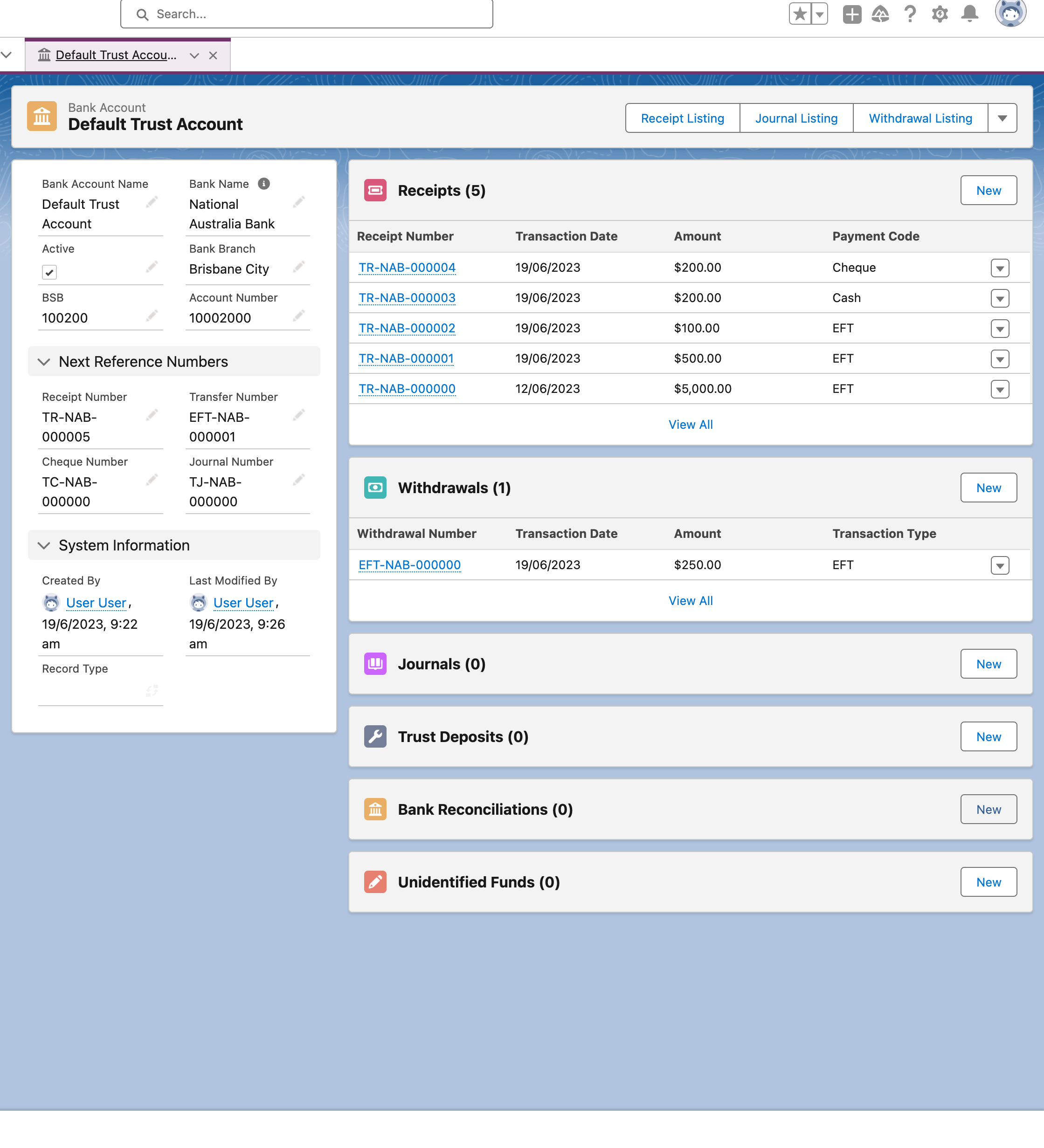This screenshot has height=1148, width=1044.
Task: Click the Receipt Listing button
Action: 682,118
